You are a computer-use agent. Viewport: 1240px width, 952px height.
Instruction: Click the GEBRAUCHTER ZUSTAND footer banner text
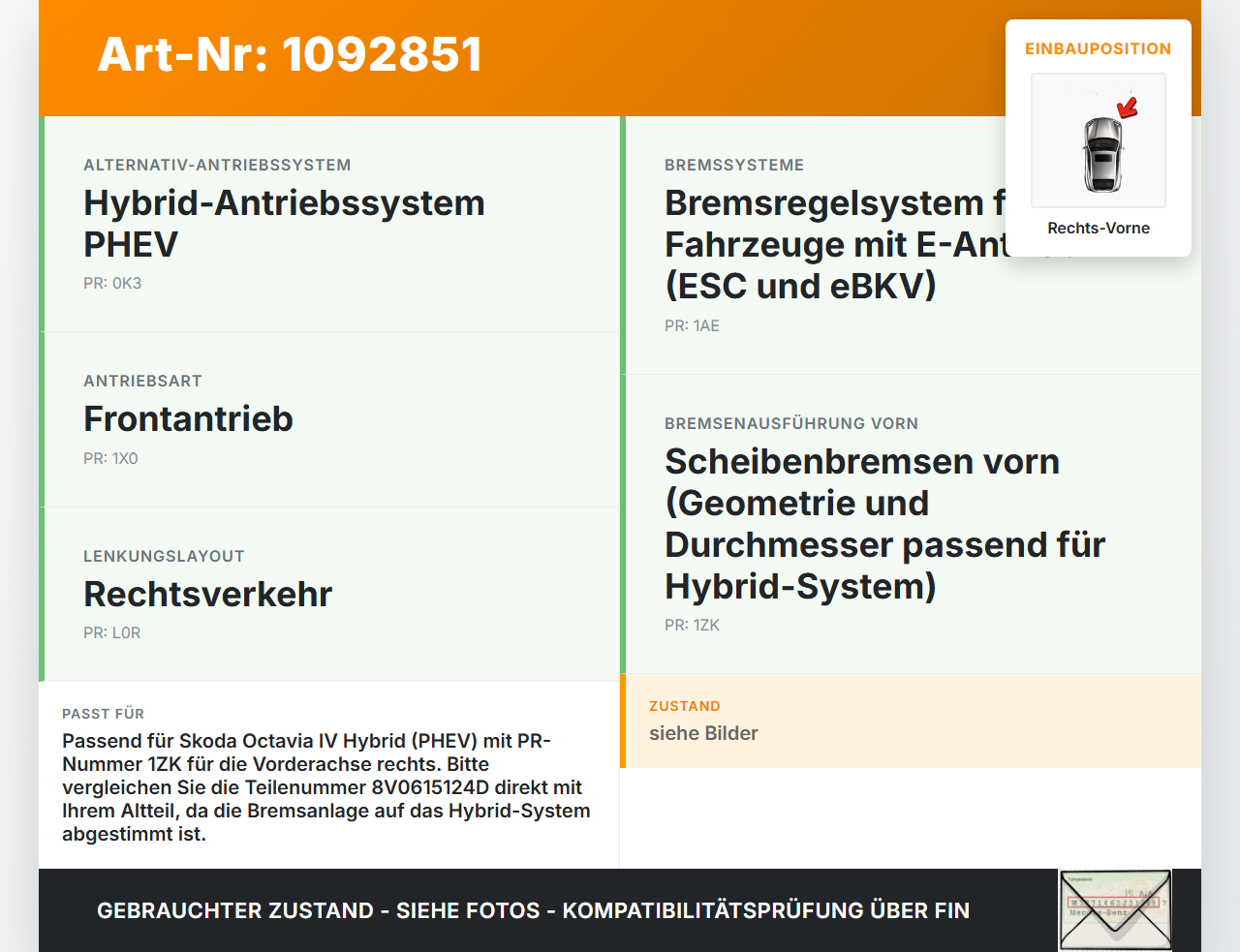click(533, 910)
